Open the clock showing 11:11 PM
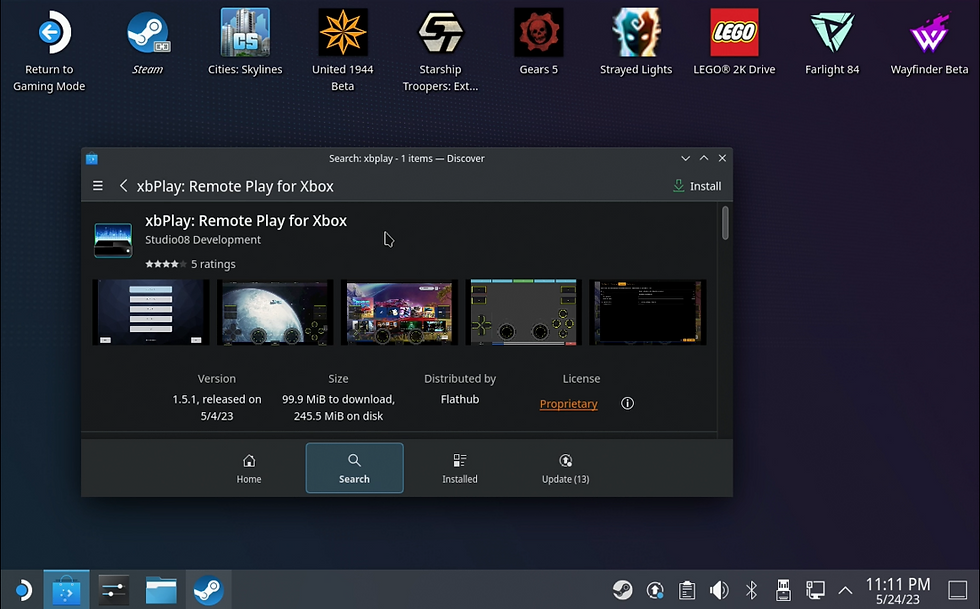Image resolution: width=980 pixels, height=609 pixels. click(x=898, y=591)
